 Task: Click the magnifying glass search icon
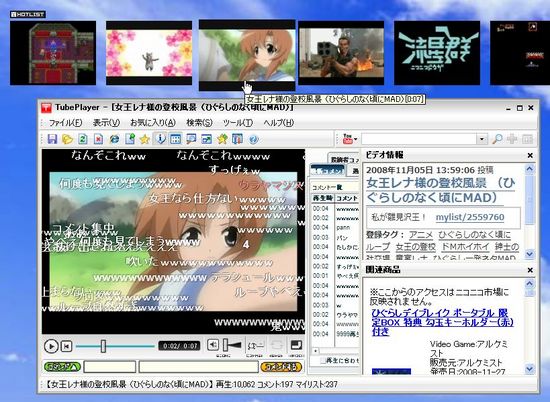[x=497, y=139]
